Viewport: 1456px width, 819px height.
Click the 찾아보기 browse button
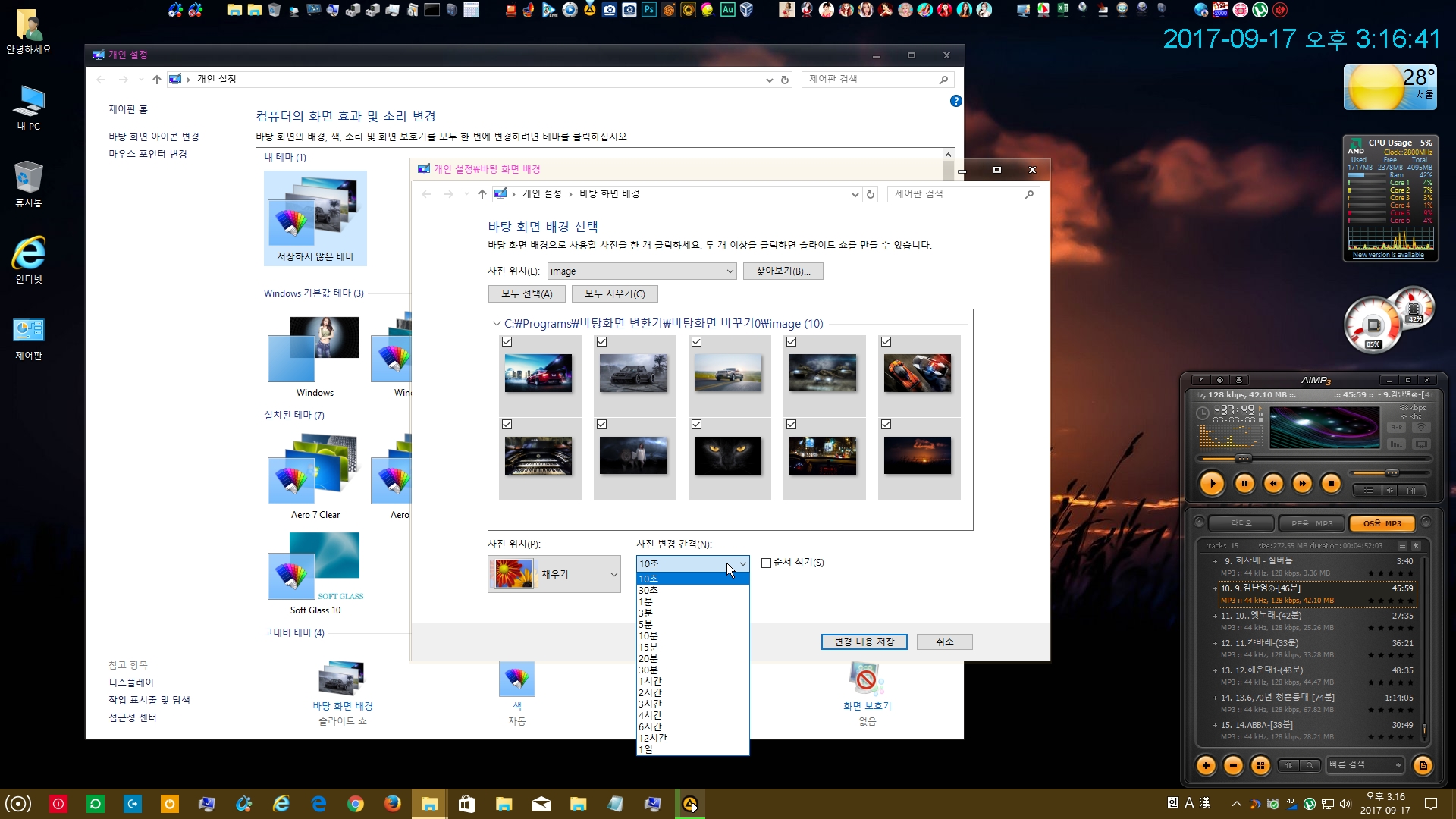[x=783, y=271]
